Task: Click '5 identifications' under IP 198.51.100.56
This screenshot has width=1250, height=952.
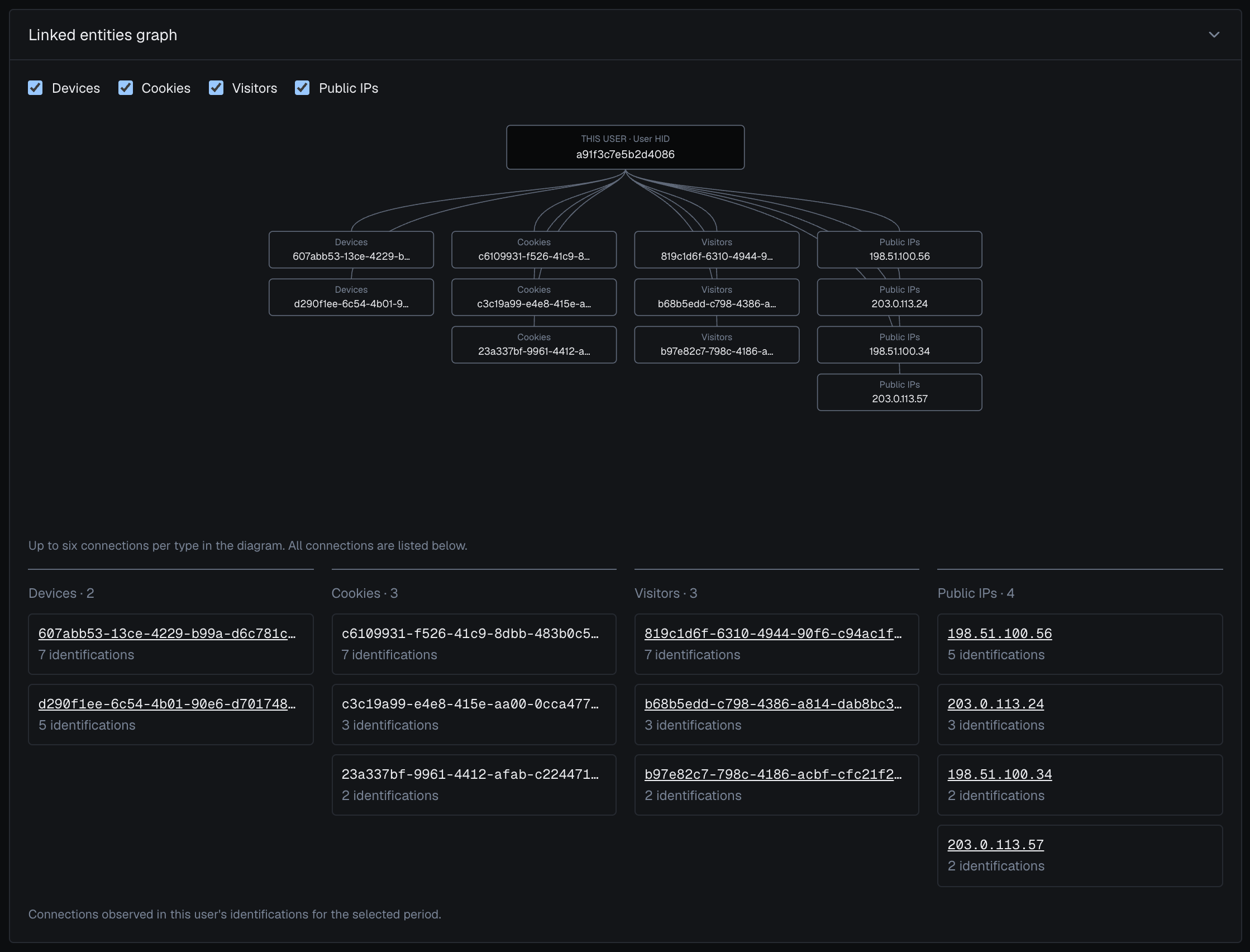Action: point(996,655)
